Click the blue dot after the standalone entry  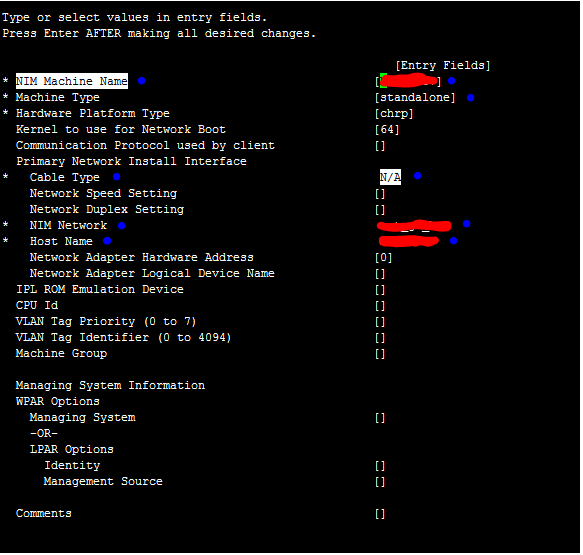pos(471,98)
